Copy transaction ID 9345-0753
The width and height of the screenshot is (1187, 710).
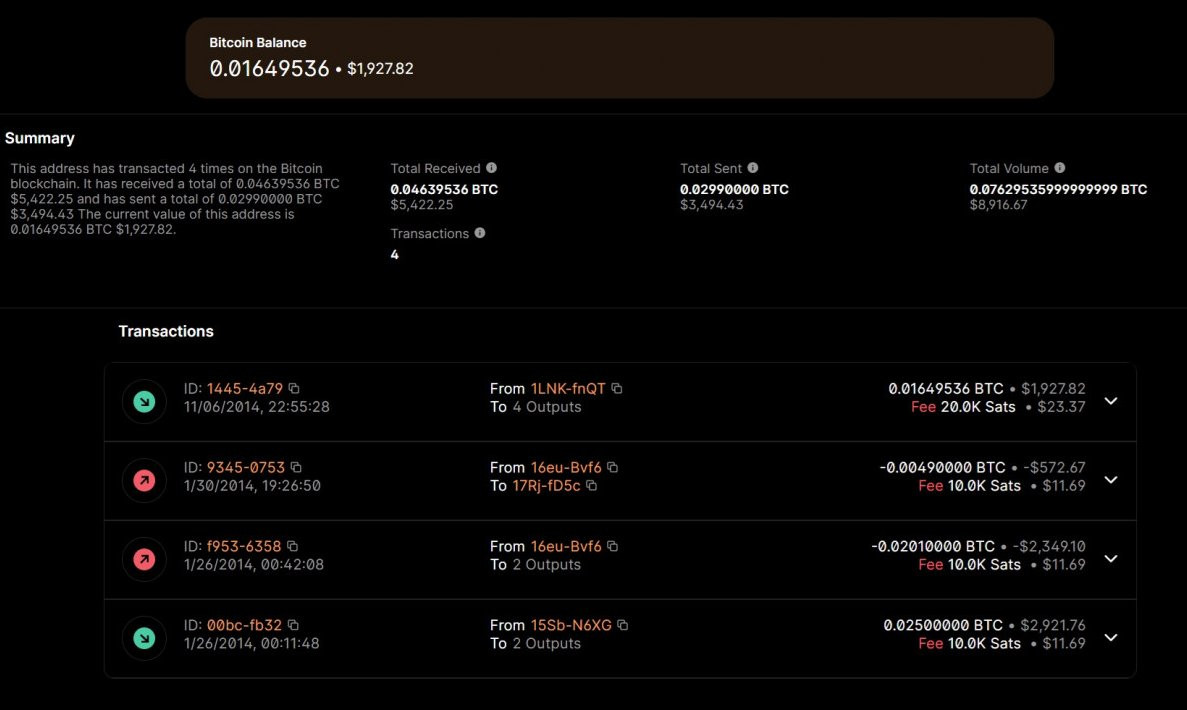pyautogui.click(x=296, y=467)
